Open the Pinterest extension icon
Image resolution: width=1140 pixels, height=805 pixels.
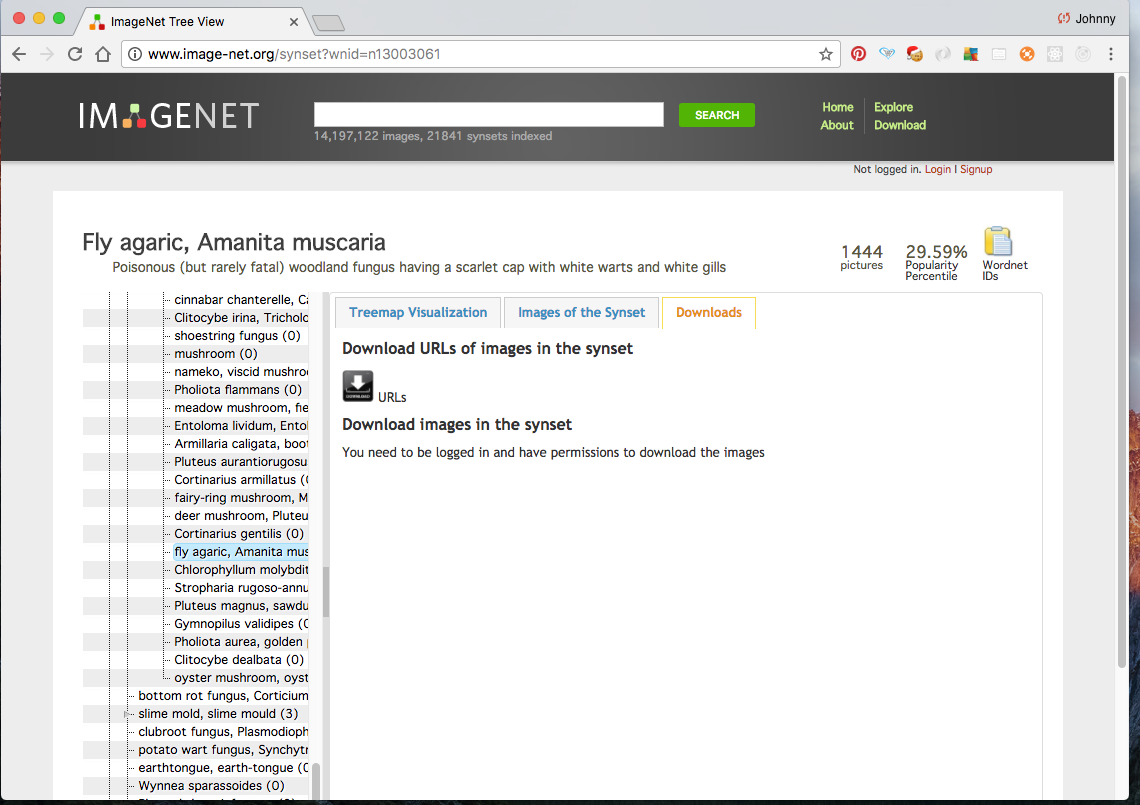click(859, 54)
